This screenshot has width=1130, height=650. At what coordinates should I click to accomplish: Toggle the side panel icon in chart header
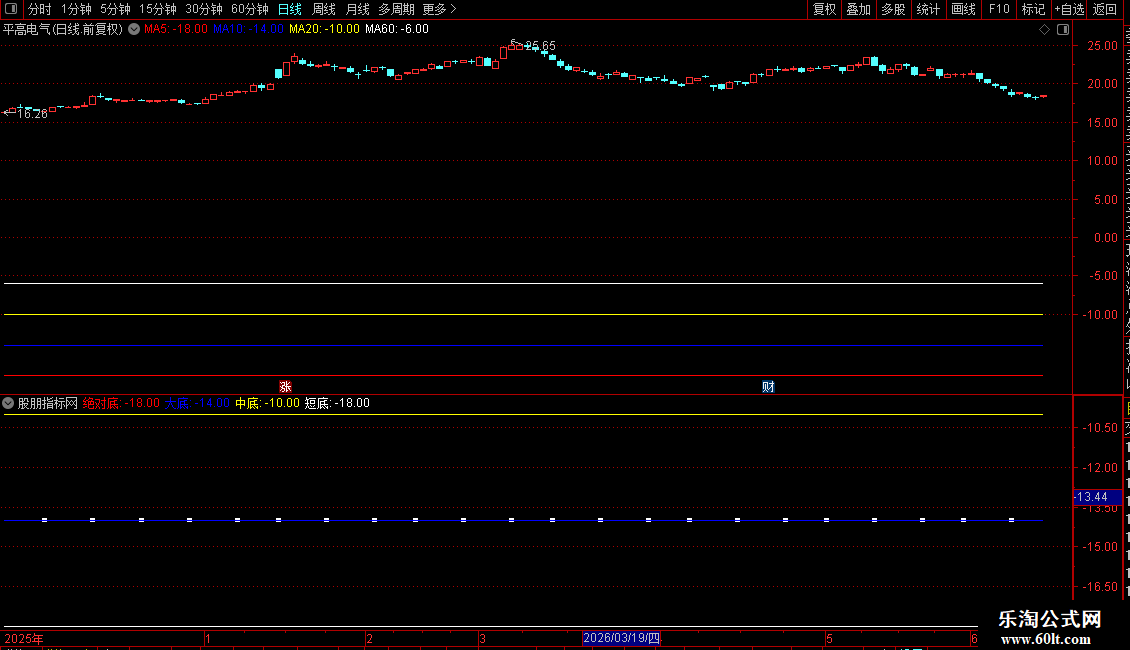[x=1063, y=29]
